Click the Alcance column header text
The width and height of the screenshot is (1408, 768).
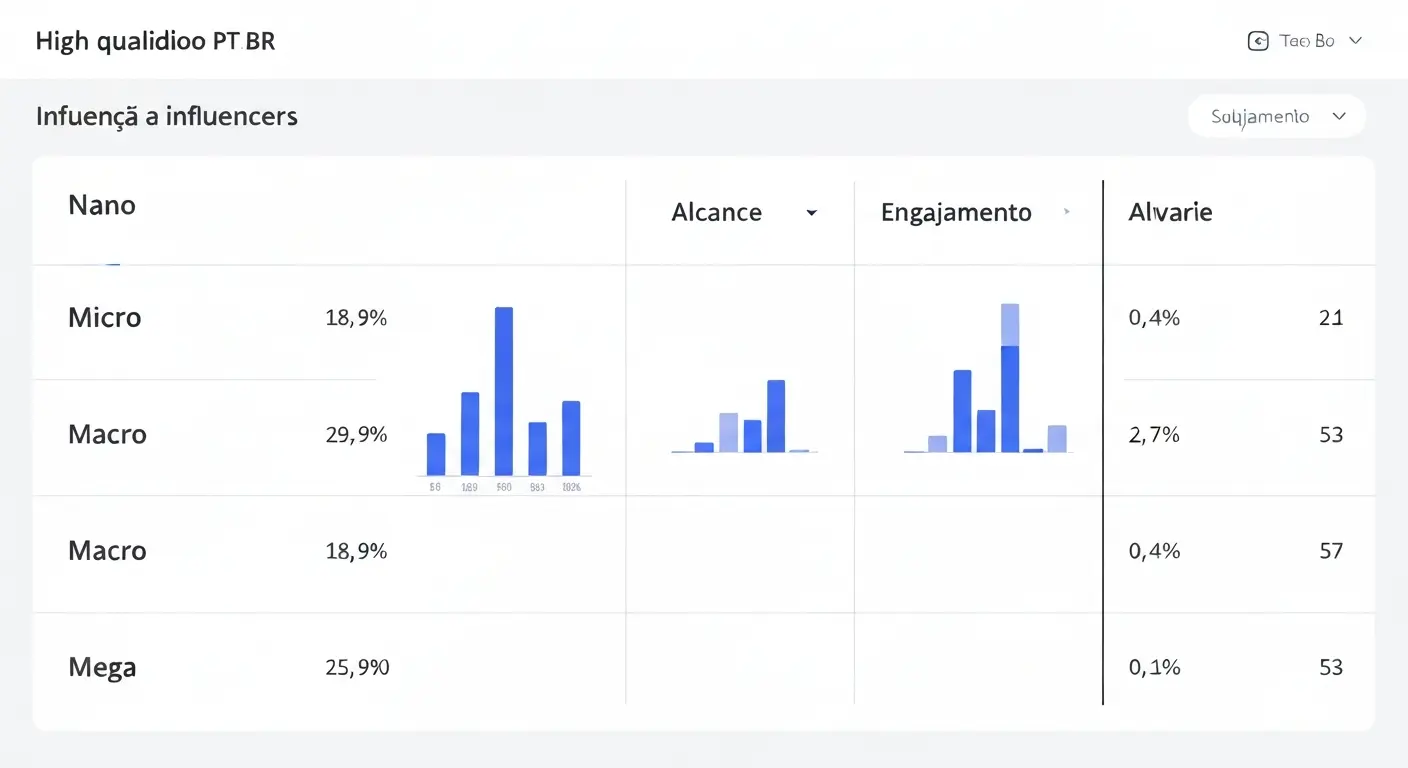[716, 212]
